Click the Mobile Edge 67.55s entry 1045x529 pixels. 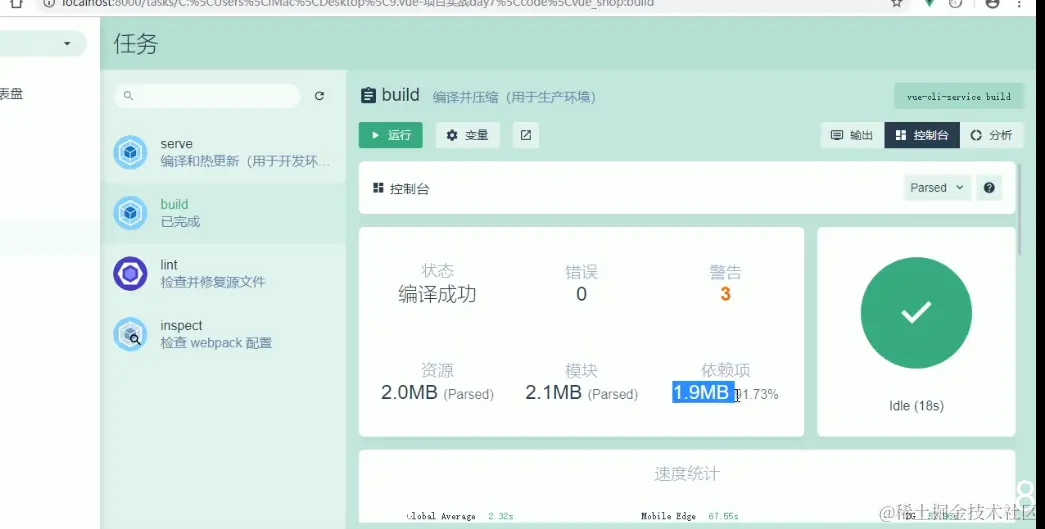(689, 516)
